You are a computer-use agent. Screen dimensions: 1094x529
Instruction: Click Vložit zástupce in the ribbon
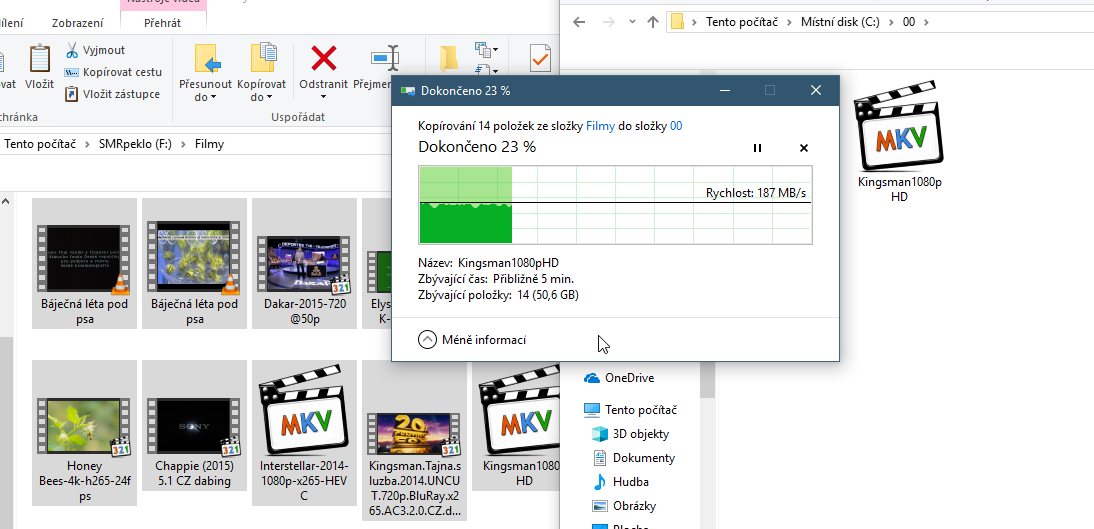112,94
